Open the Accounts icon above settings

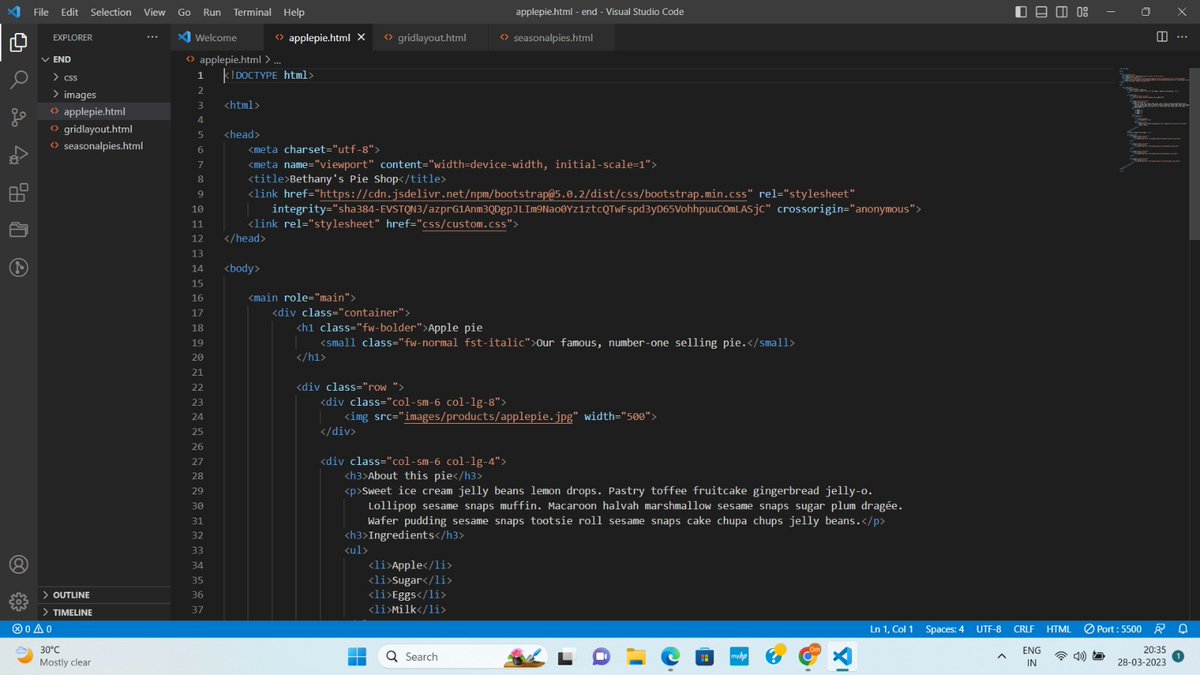click(x=18, y=564)
